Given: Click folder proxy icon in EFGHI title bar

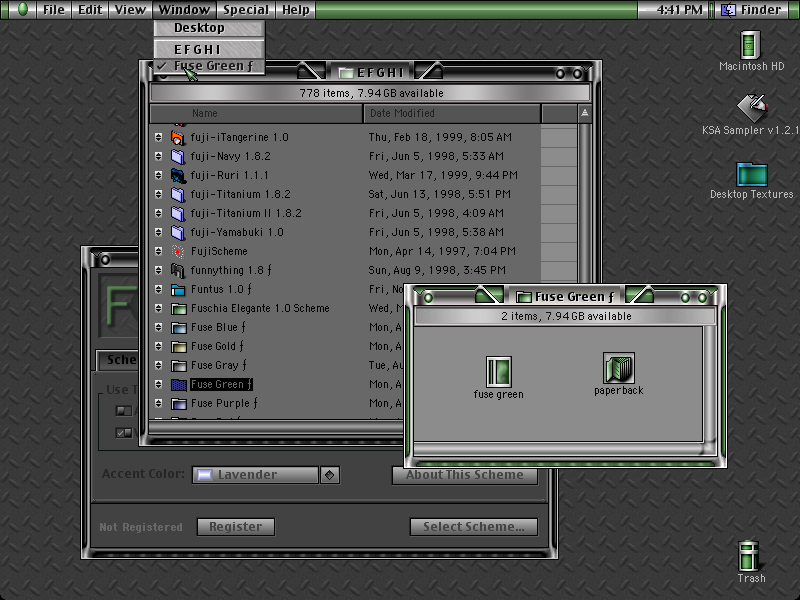Looking at the screenshot, I should point(346,73).
